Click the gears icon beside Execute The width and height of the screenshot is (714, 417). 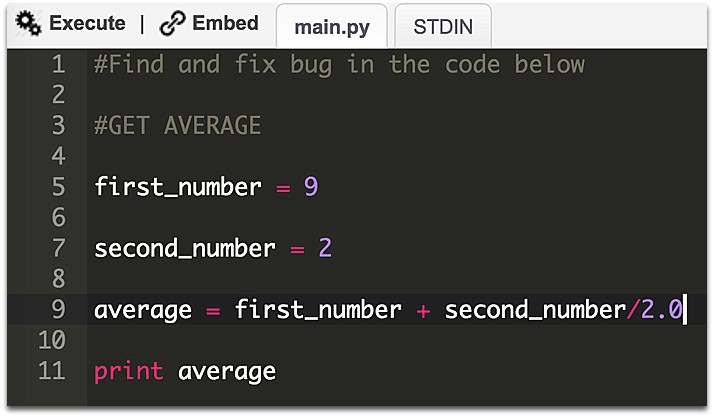click(28, 24)
